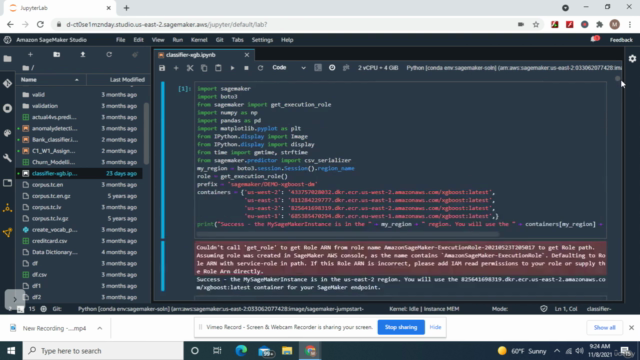Upload files with the upload icon

click(83, 55)
